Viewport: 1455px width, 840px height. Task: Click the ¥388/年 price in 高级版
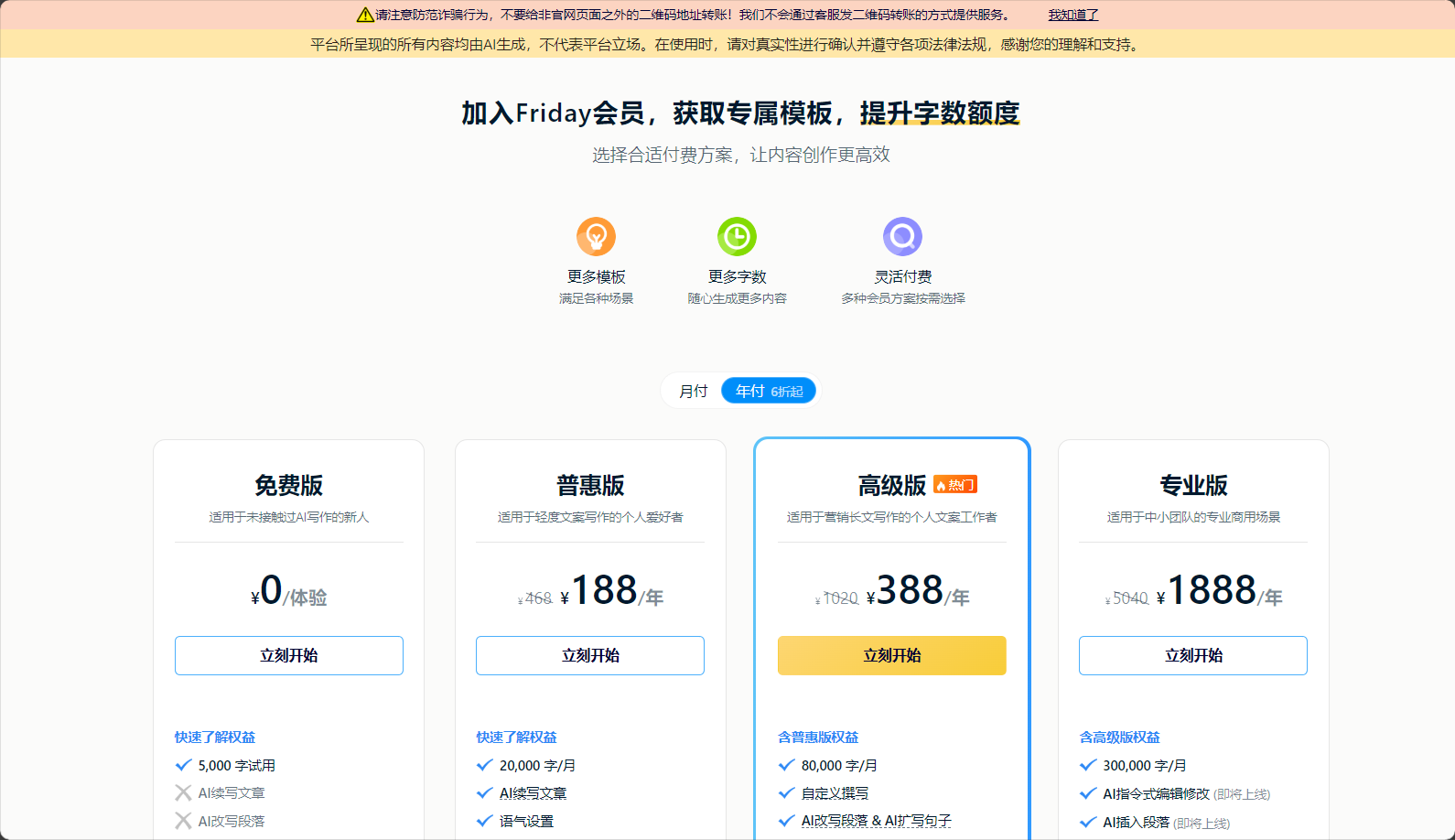coord(917,590)
